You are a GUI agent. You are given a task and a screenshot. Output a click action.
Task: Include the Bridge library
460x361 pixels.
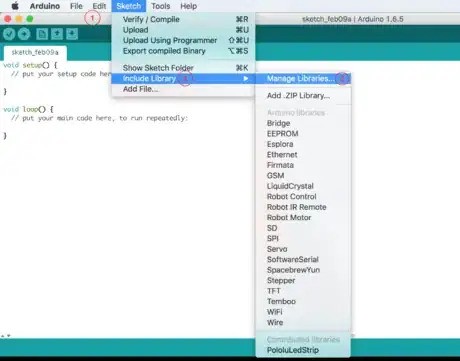point(303,123)
